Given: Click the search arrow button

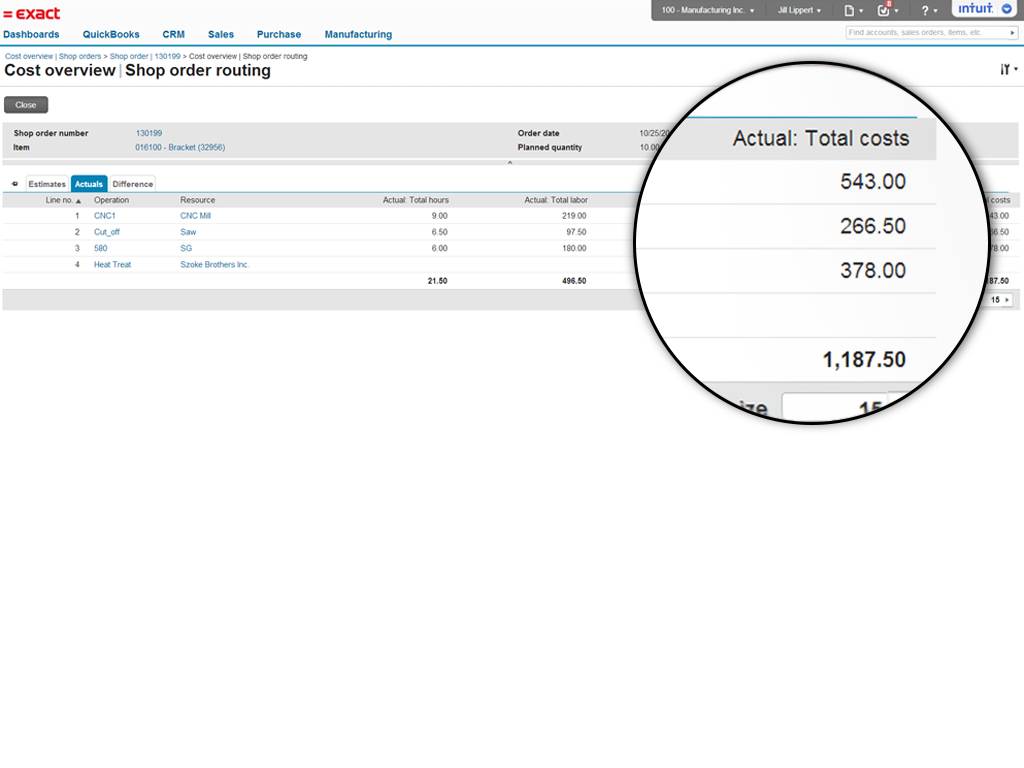Looking at the screenshot, I should pyautogui.click(x=1013, y=33).
